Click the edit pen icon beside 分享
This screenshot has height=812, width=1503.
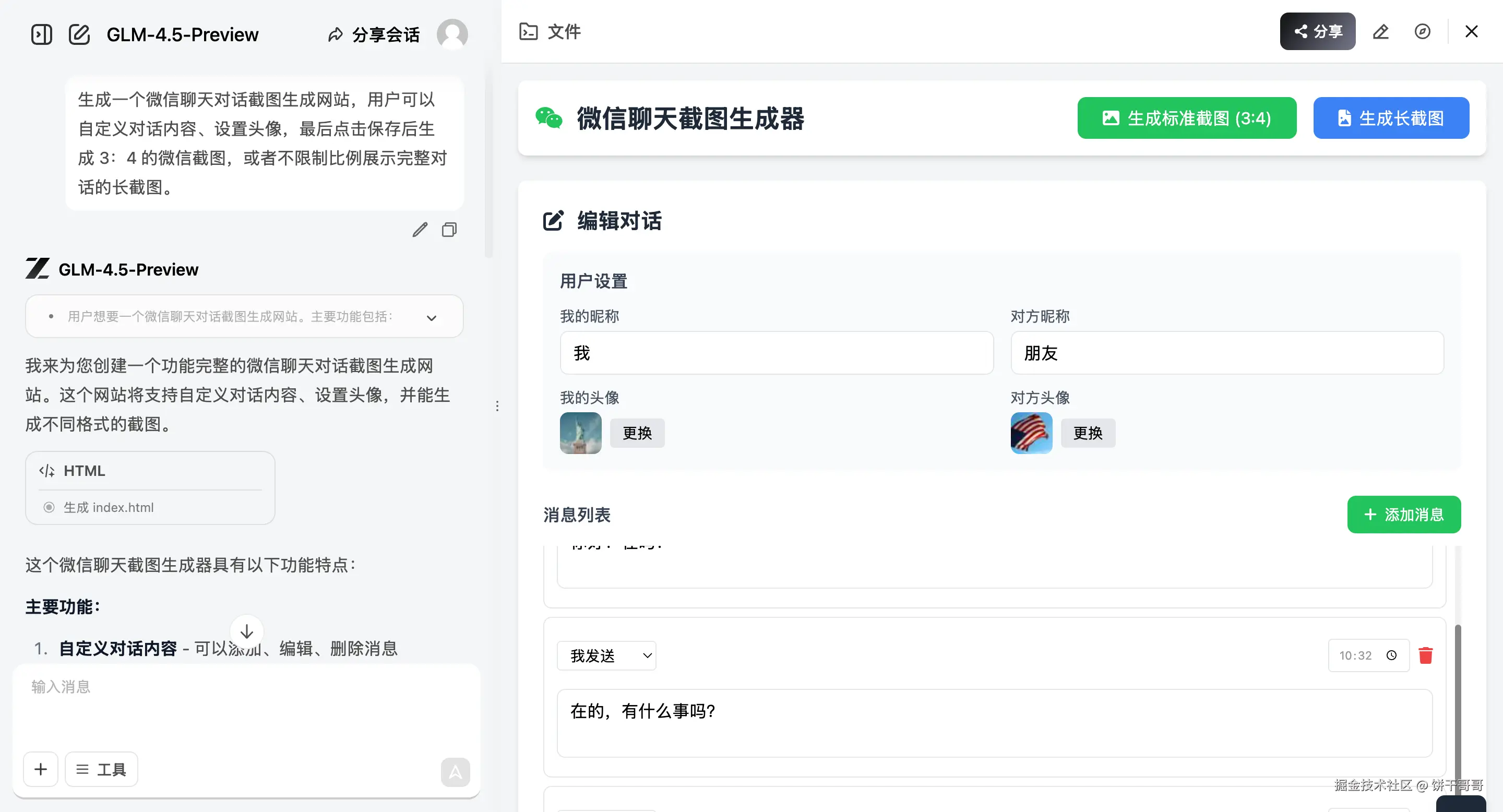(x=1380, y=31)
